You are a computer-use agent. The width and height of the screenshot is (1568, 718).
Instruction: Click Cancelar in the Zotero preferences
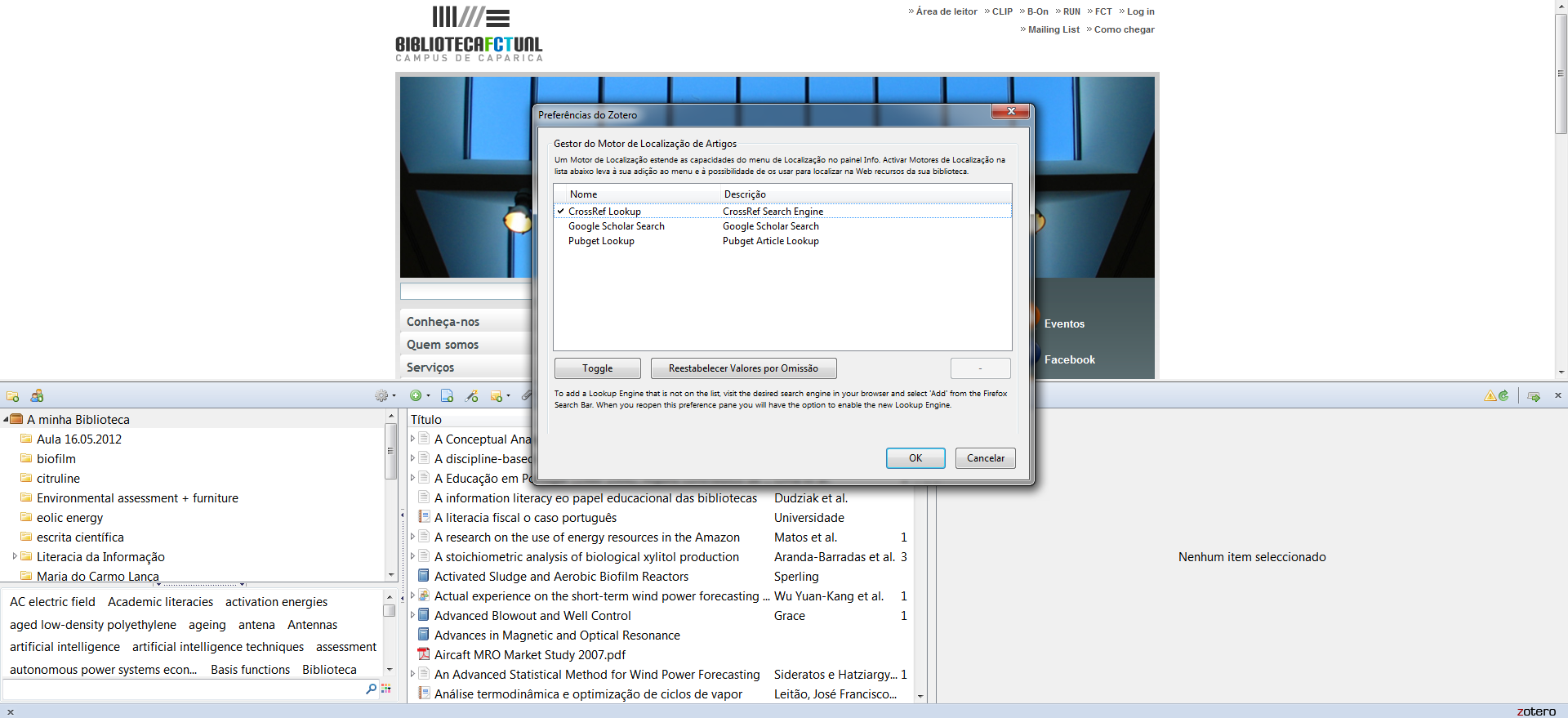pos(986,458)
